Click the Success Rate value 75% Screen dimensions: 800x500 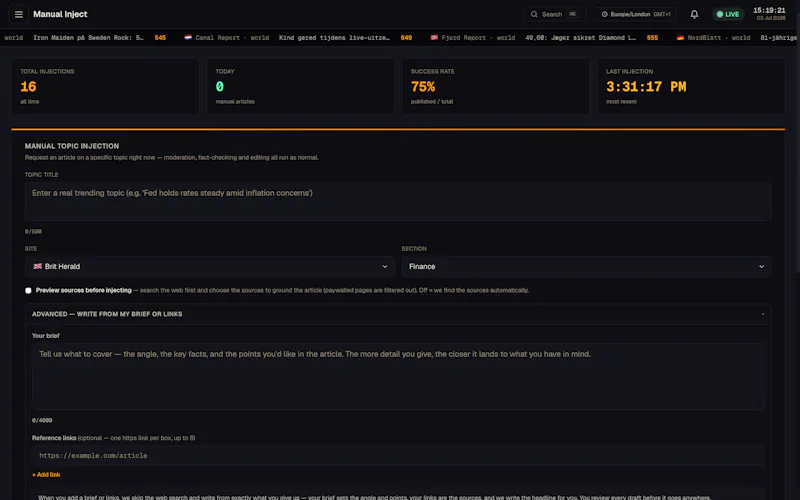423,87
